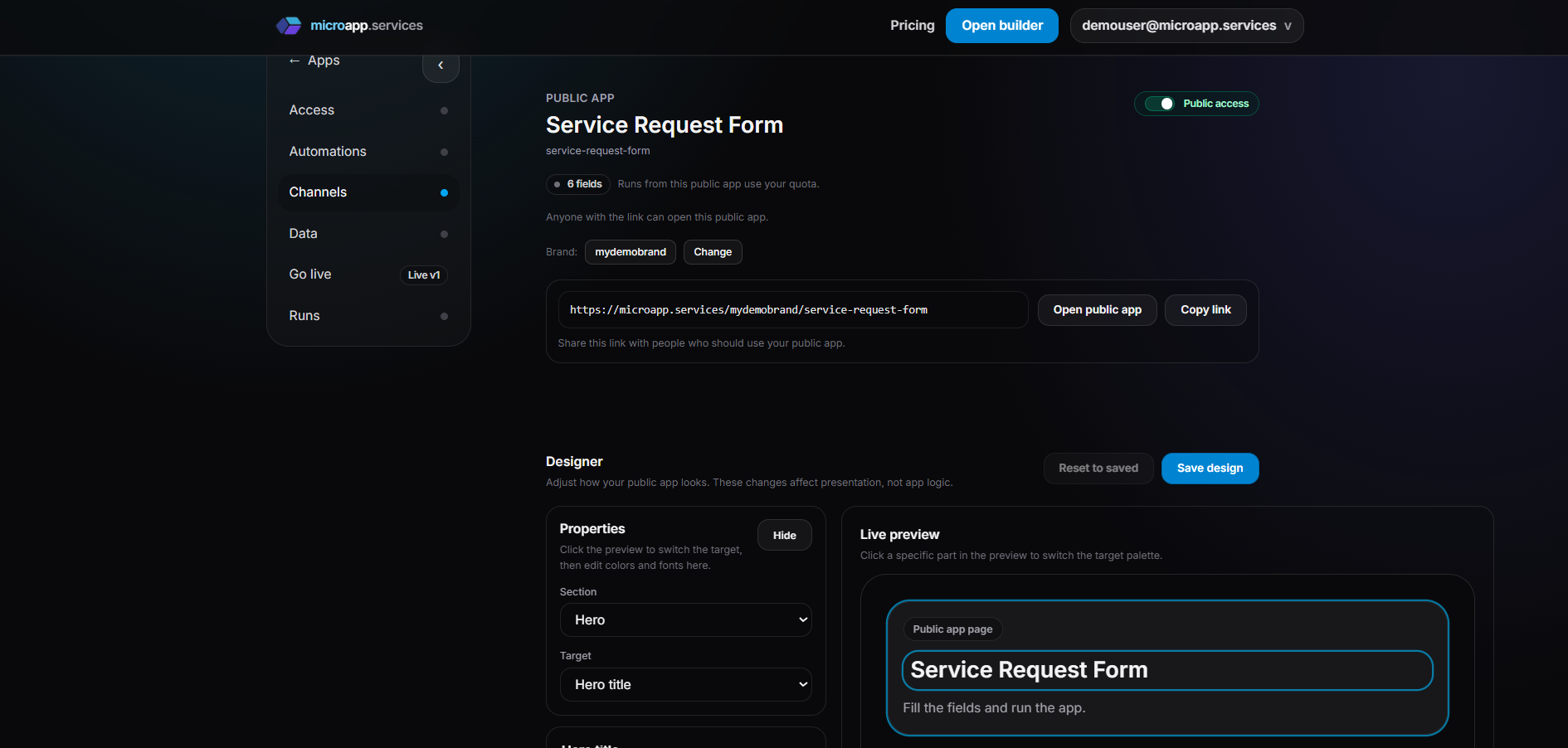Viewport: 1568px width, 748px height.
Task: Select Data in the sidebar
Action: [x=303, y=233]
